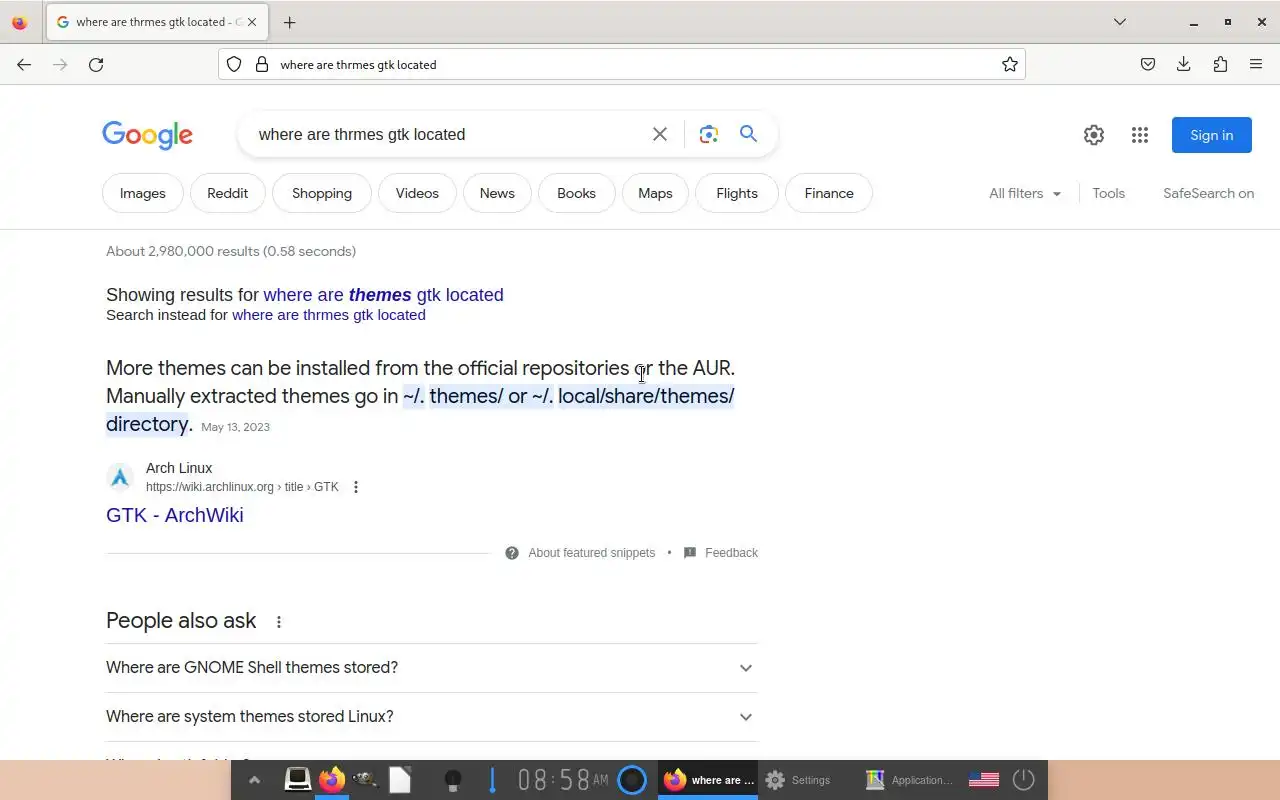Close the current browser tab
The image size is (1280, 800).
click(x=251, y=22)
